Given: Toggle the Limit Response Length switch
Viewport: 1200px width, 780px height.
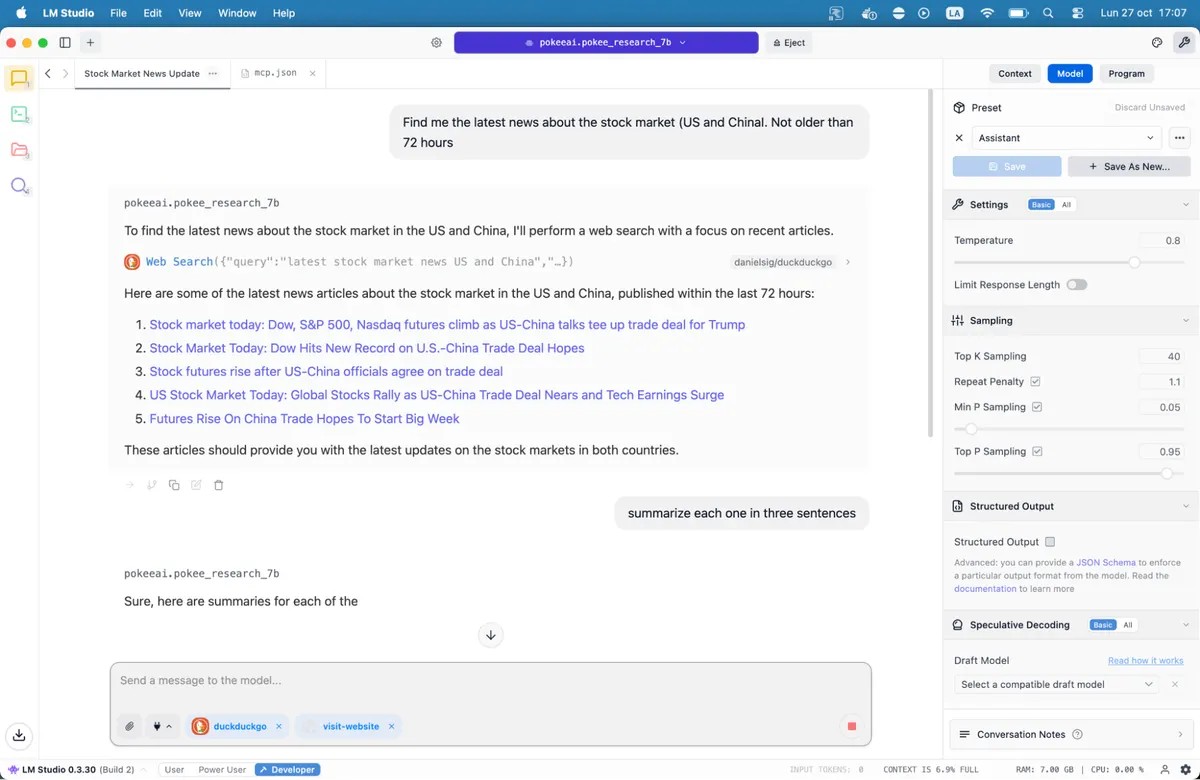Looking at the screenshot, I should pyautogui.click(x=1076, y=285).
